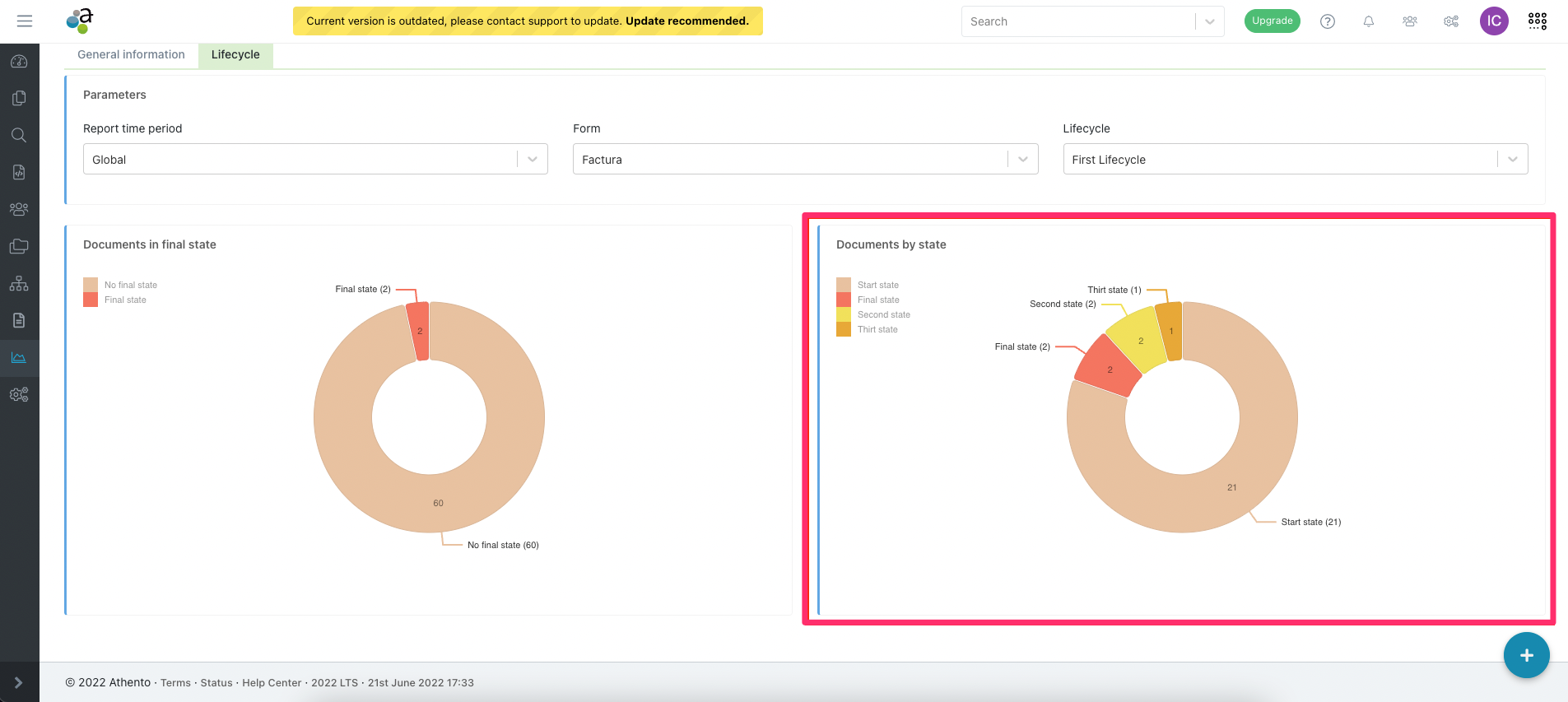Select the Lifecycle tab
The image size is (1568, 702).
click(235, 54)
